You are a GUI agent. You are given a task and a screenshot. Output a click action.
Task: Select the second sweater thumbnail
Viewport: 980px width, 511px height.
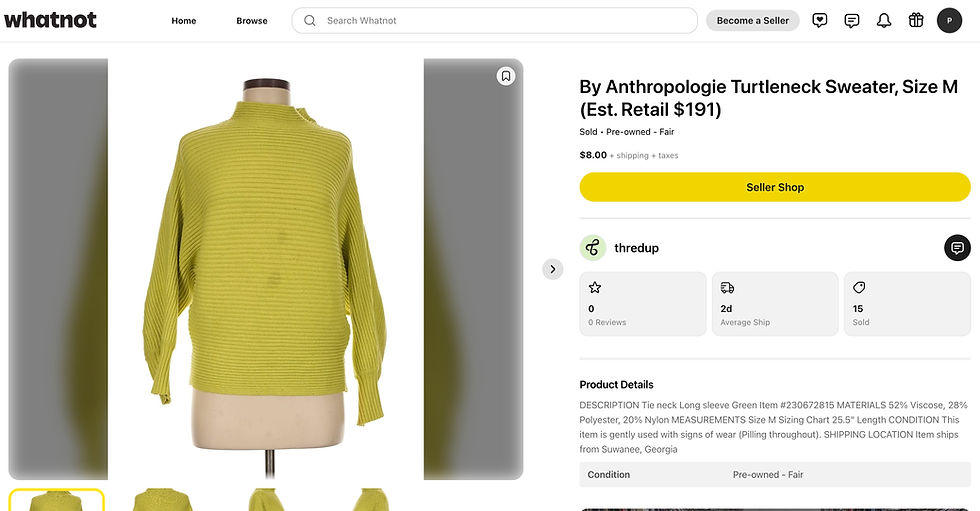coord(162,500)
